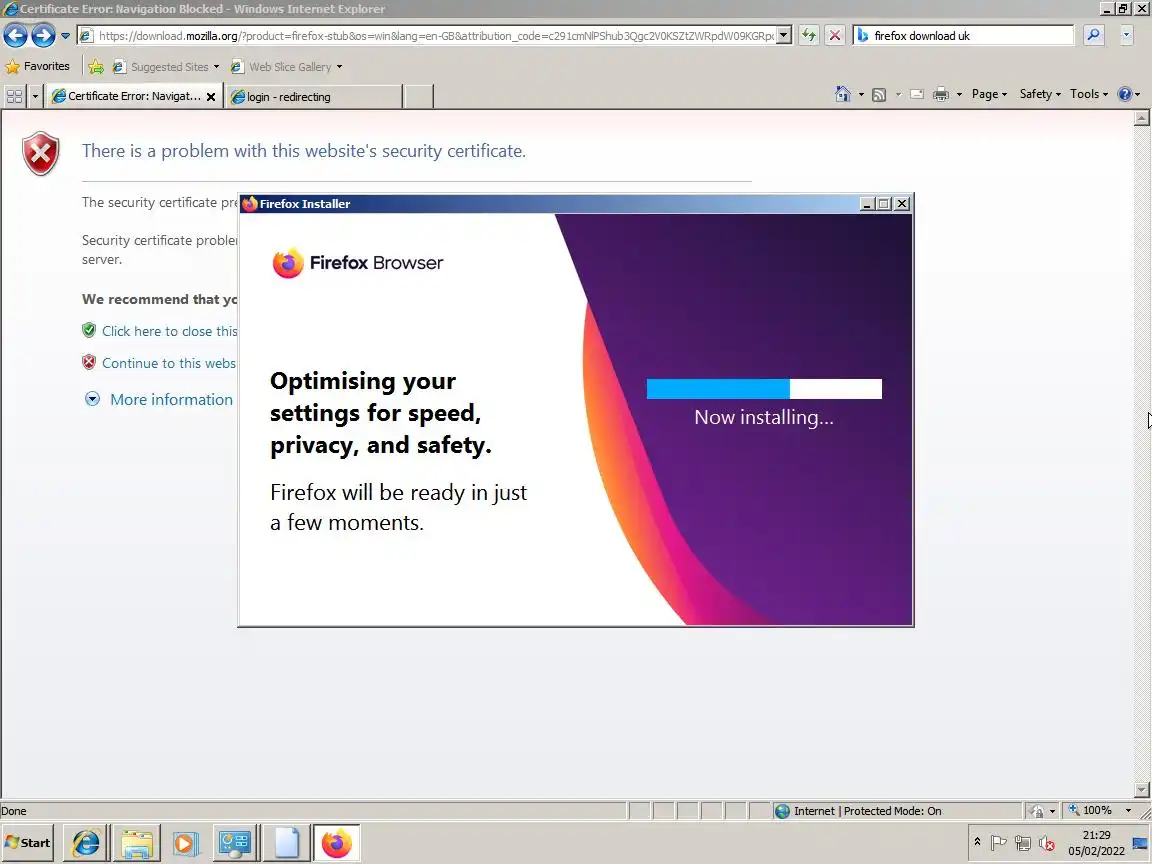The image size is (1152, 864).
Task: Open the network status tray icon
Action: [1023, 843]
